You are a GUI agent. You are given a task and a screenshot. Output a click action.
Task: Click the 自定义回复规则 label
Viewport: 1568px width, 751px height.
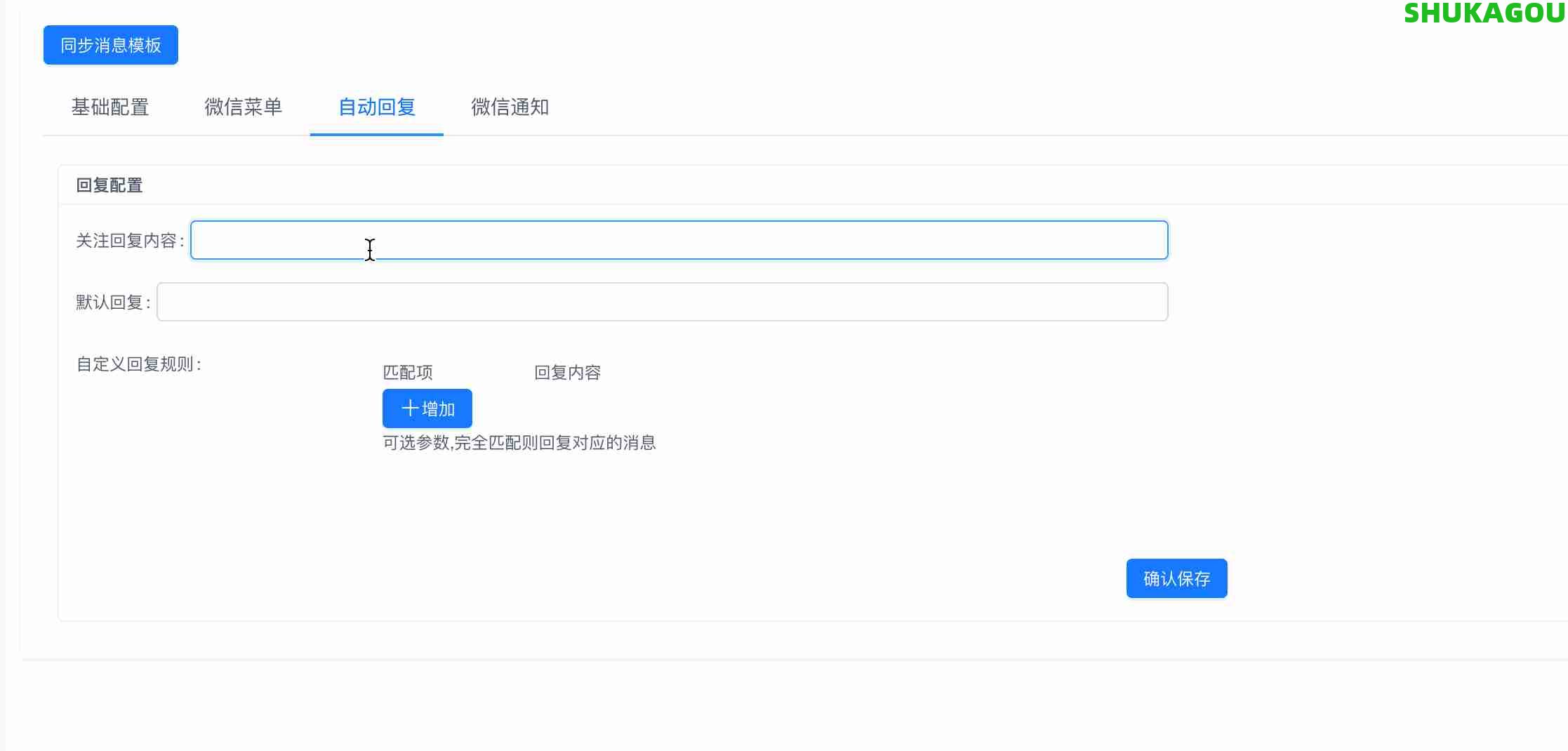click(138, 364)
